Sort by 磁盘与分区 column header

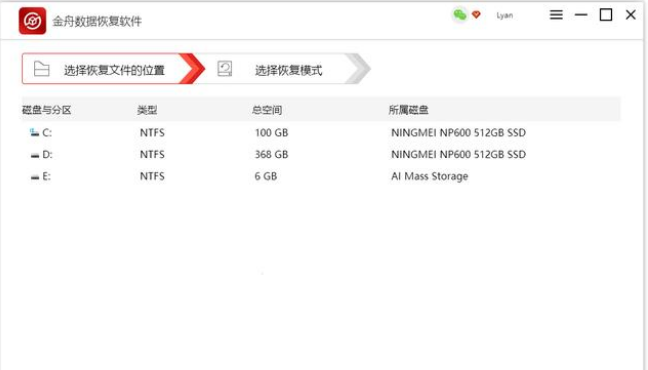coord(46,110)
